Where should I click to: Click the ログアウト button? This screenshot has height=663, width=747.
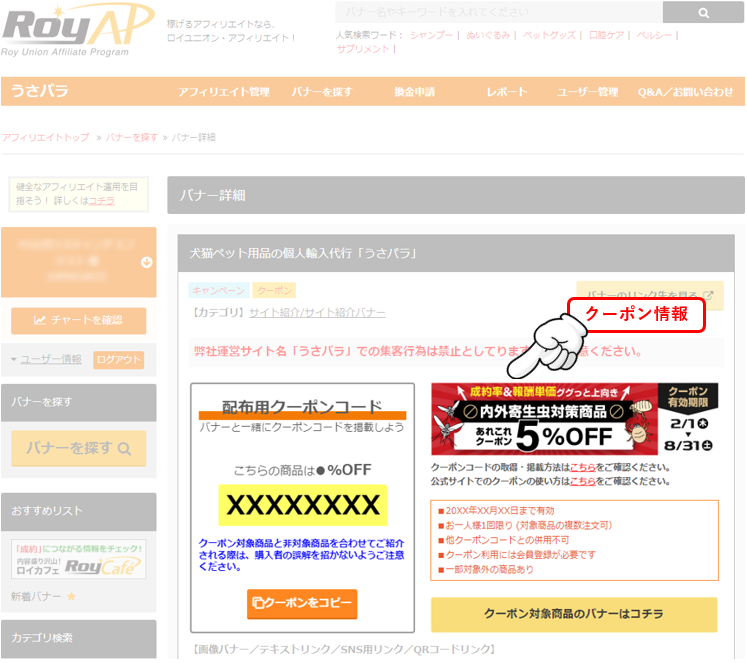118,360
